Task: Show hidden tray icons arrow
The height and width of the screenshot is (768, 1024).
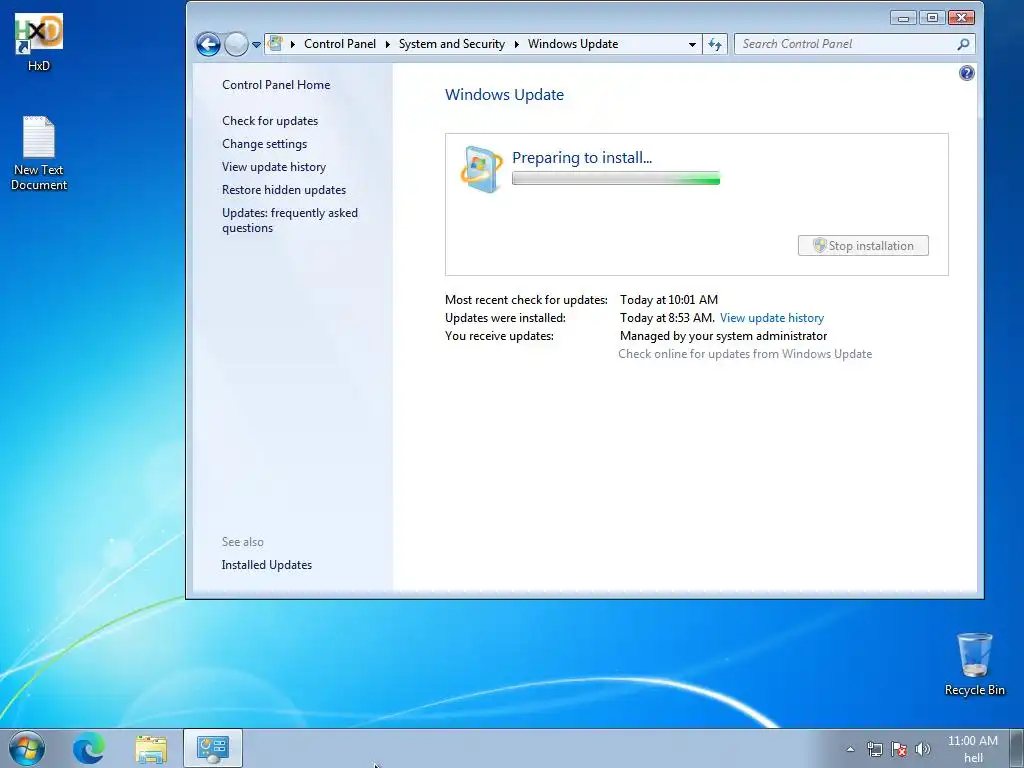Action: click(x=850, y=749)
